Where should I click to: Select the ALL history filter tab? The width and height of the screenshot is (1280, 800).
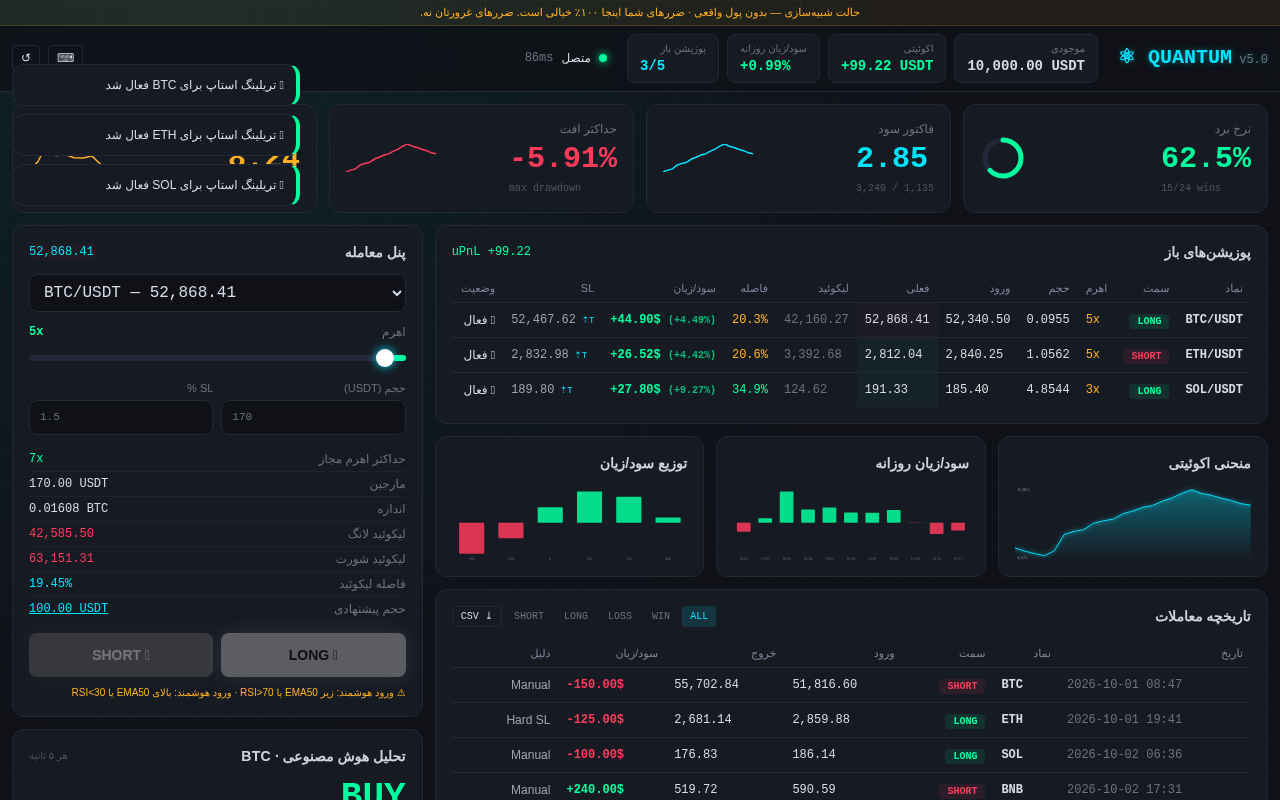coord(699,616)
